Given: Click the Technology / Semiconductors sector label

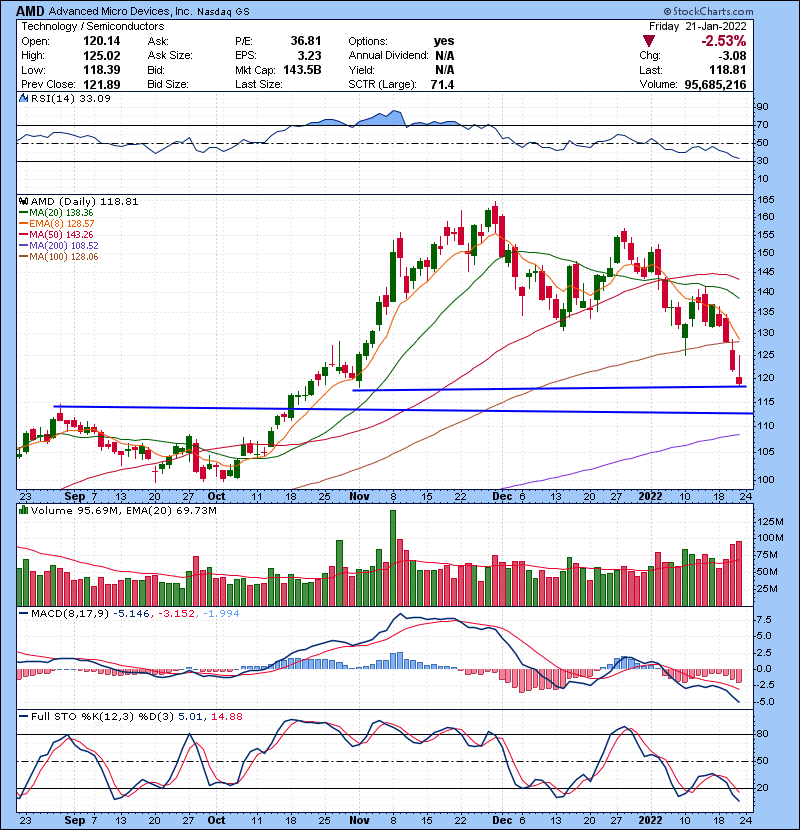Looking at the screenshot, I should [x=93, y=26].
